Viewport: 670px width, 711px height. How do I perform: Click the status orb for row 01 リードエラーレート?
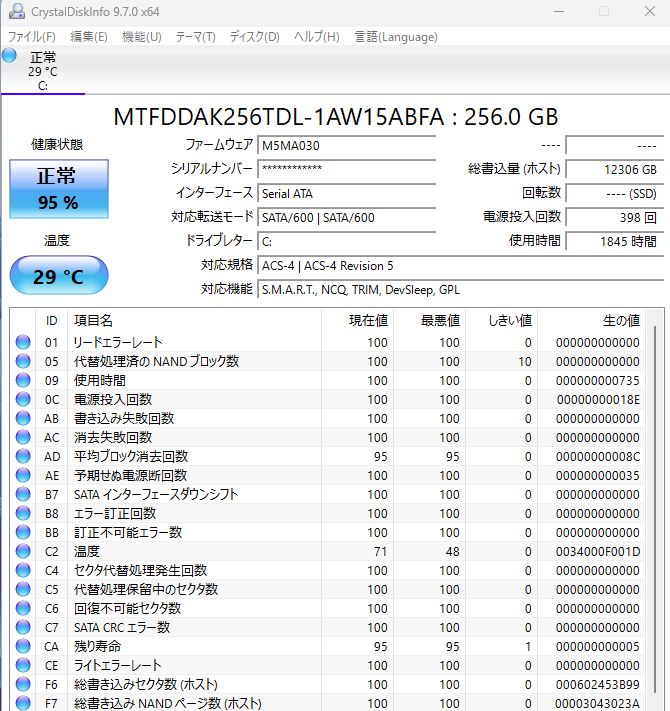[x=23, y=342]
